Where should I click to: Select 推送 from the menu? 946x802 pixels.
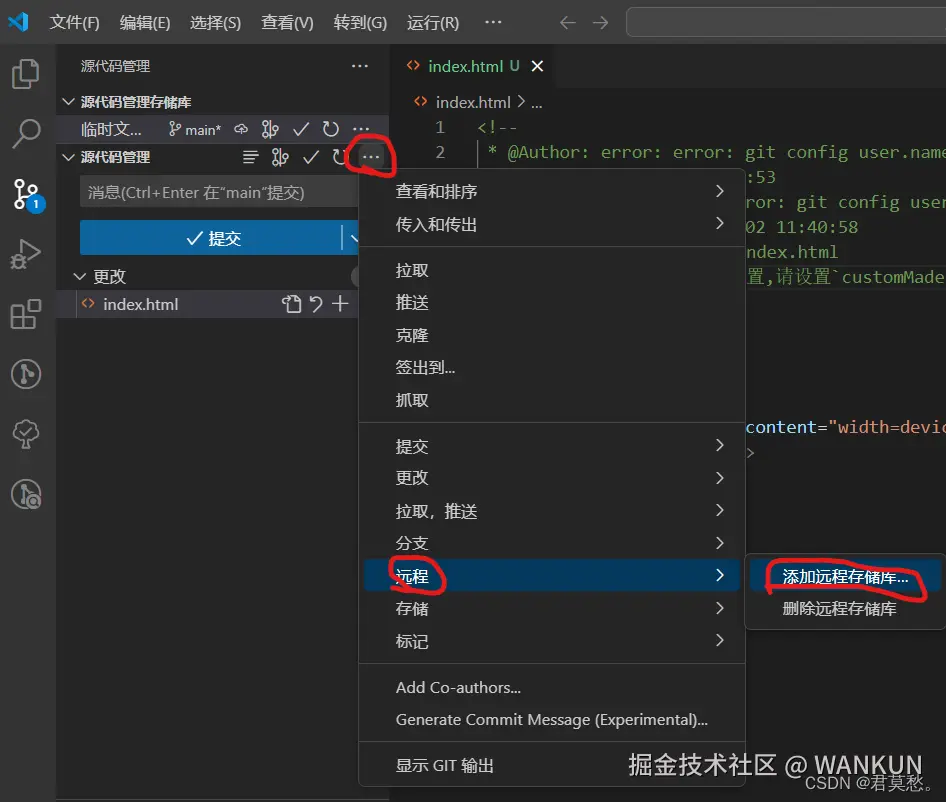(551, 302)
